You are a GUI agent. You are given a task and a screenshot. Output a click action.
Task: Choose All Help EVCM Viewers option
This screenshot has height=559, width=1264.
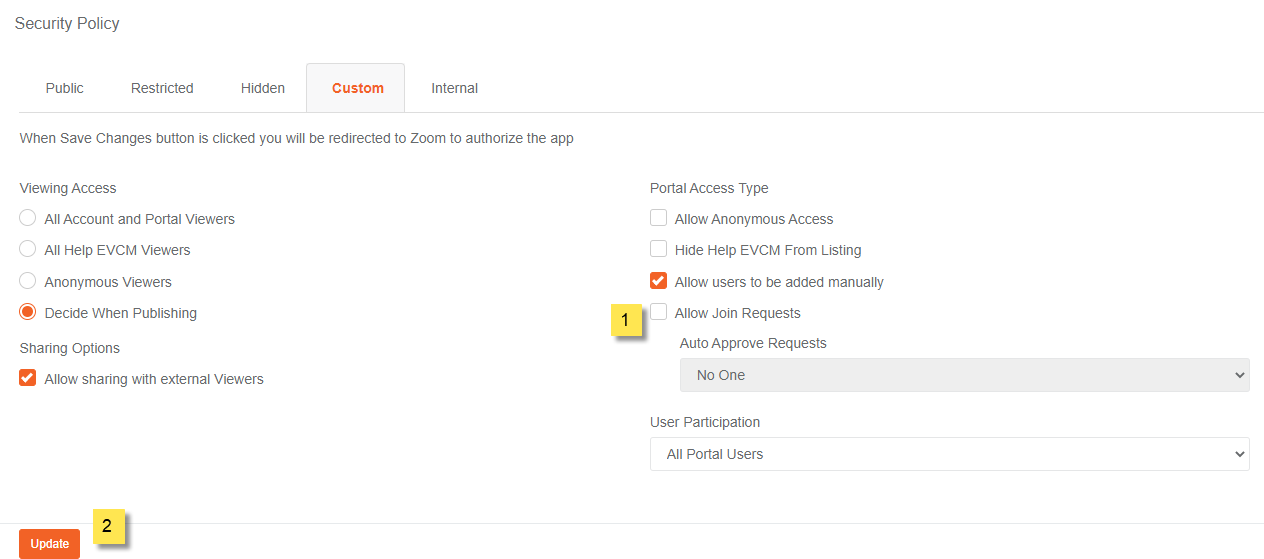click(28, 249)
